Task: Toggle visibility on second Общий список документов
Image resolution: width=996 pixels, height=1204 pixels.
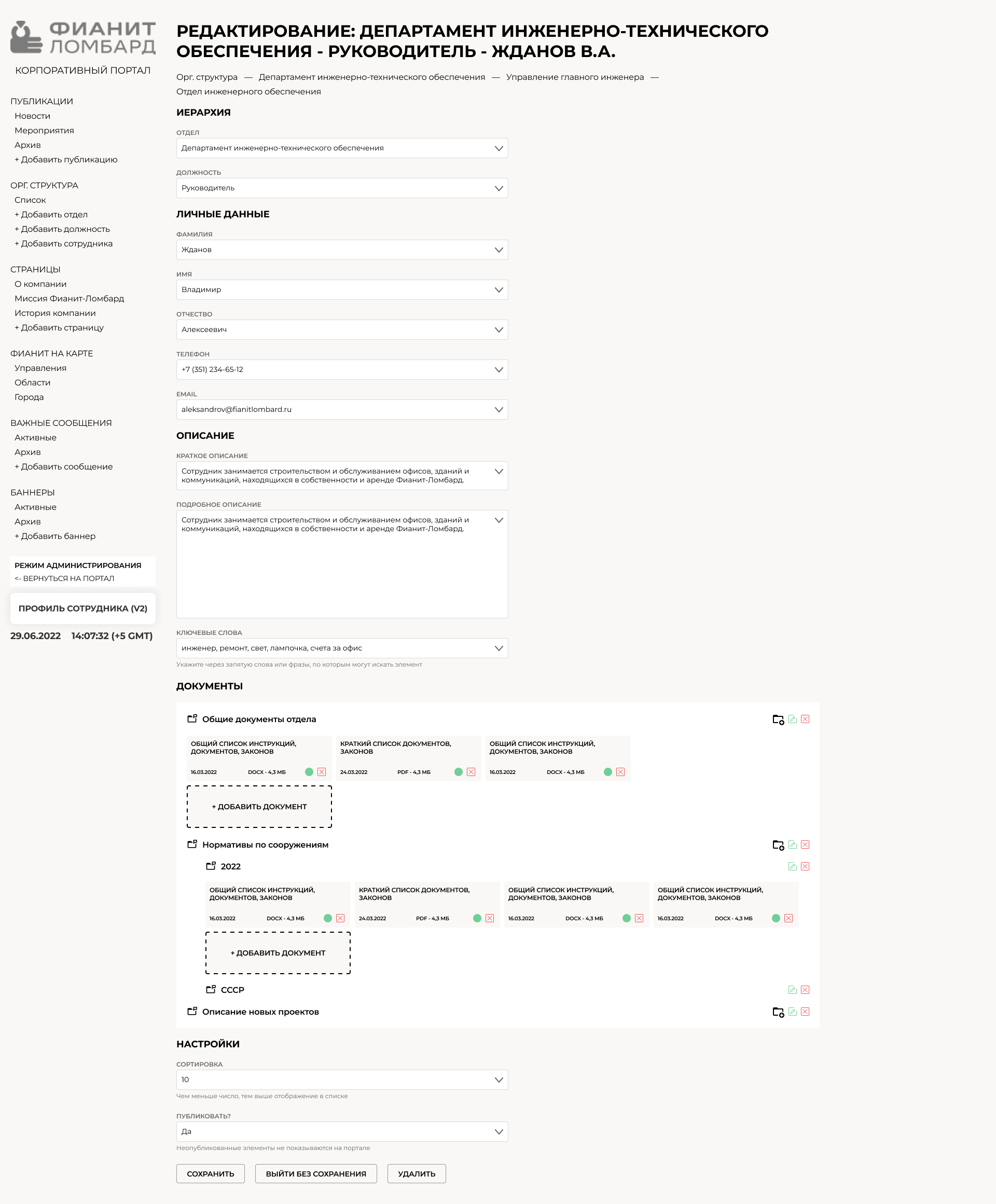Action: [x=607, y=771]
